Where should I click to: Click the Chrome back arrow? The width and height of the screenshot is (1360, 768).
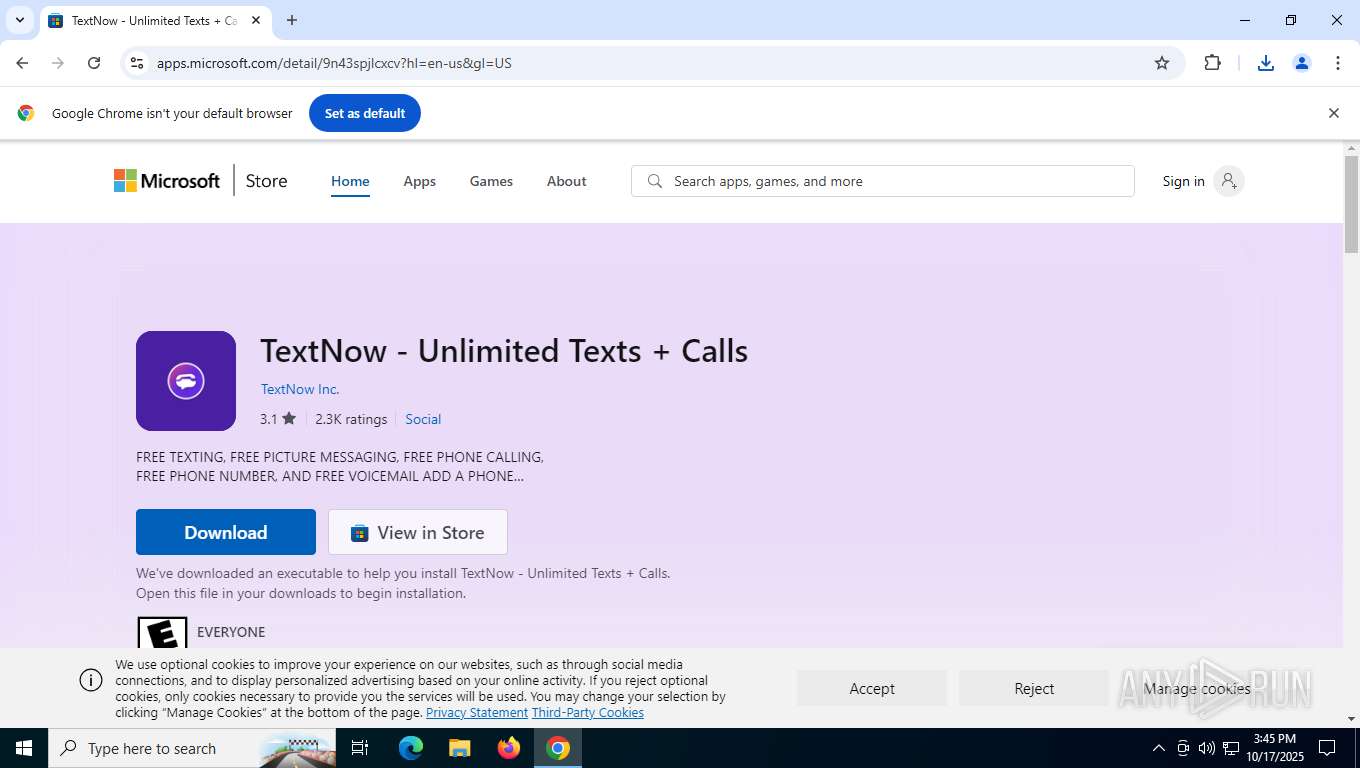point(22,63)
